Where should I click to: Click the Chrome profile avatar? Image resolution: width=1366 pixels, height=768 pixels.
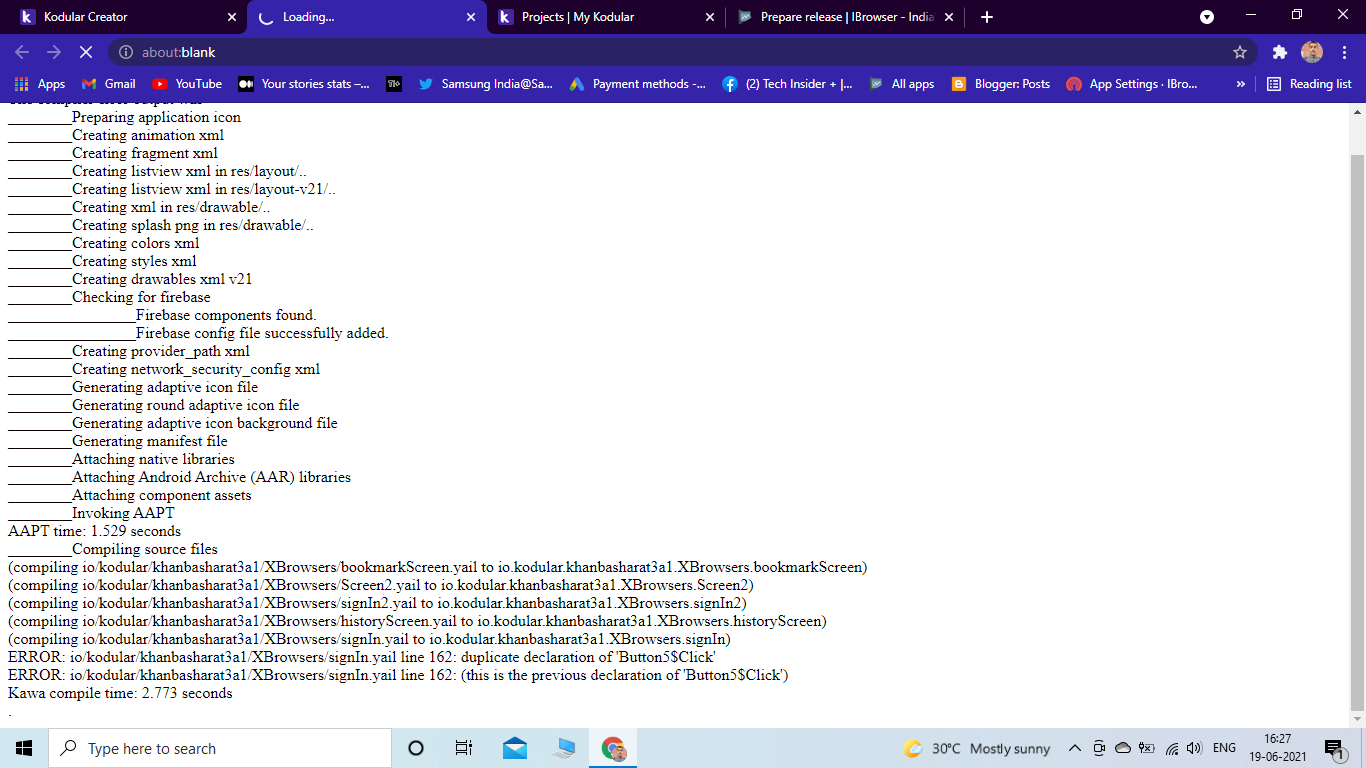pyautogui.click(x=1311, y=52)
